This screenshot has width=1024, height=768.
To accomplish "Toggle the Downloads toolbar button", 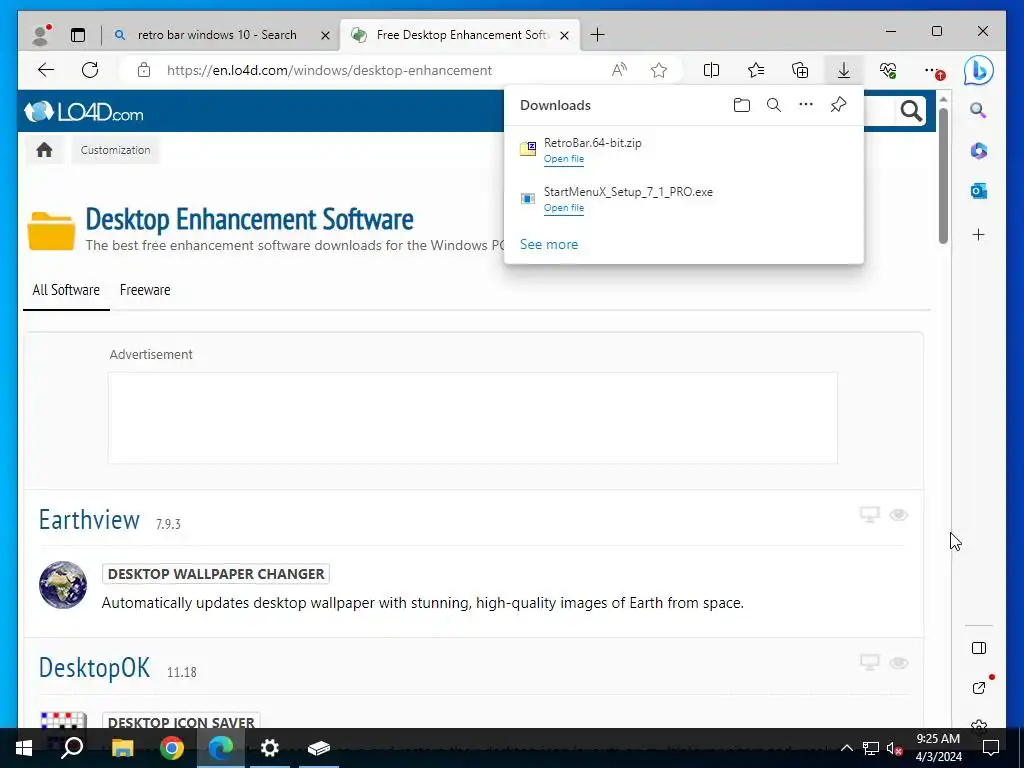I will [x=844, y=70].
